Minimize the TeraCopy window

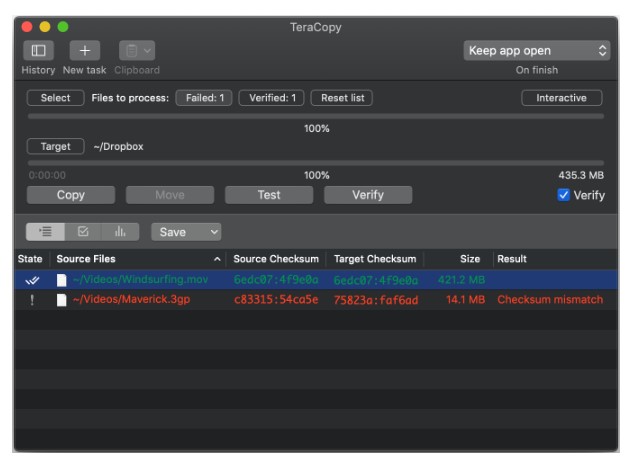coord(45,27)
